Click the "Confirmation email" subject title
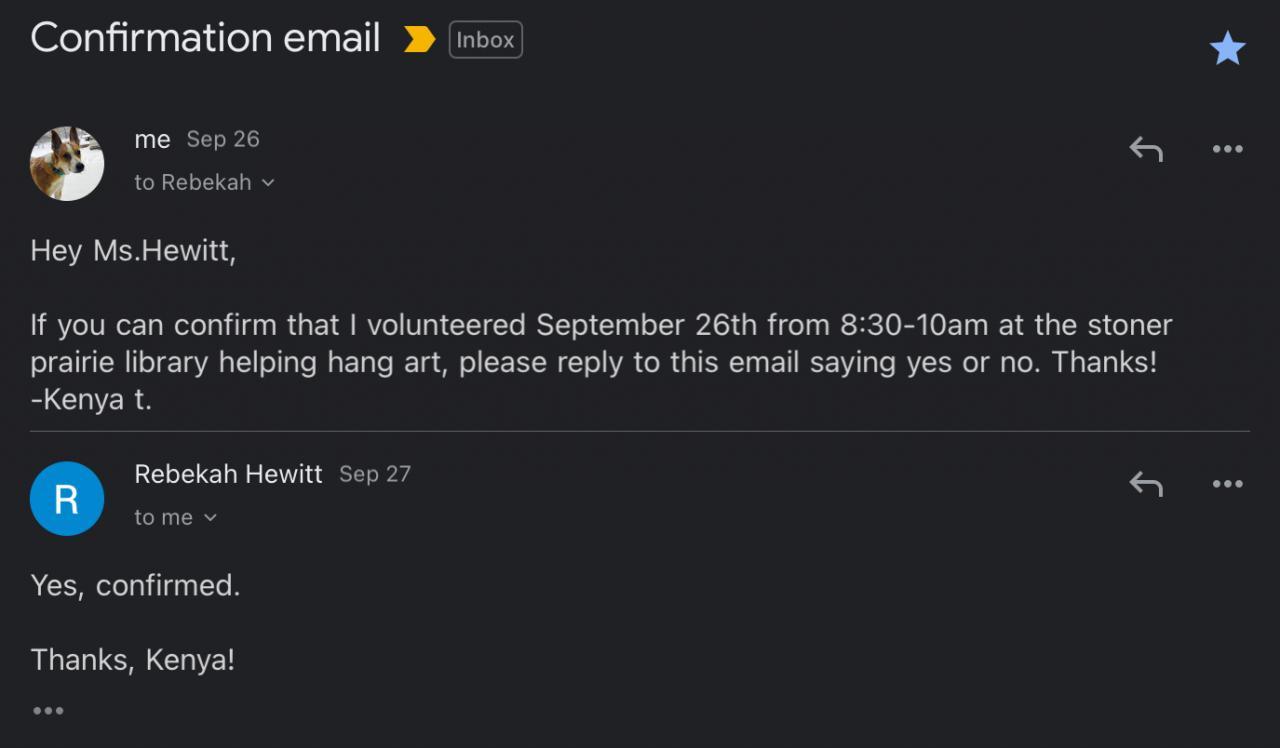 click(205, 38)
